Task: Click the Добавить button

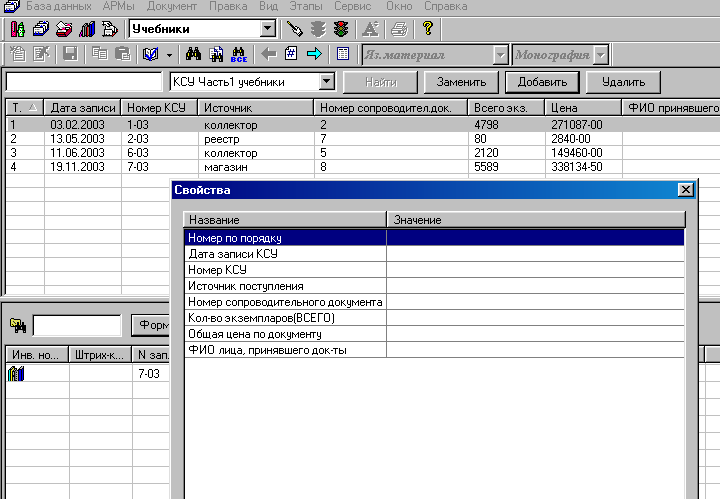Action: [542, 82]
